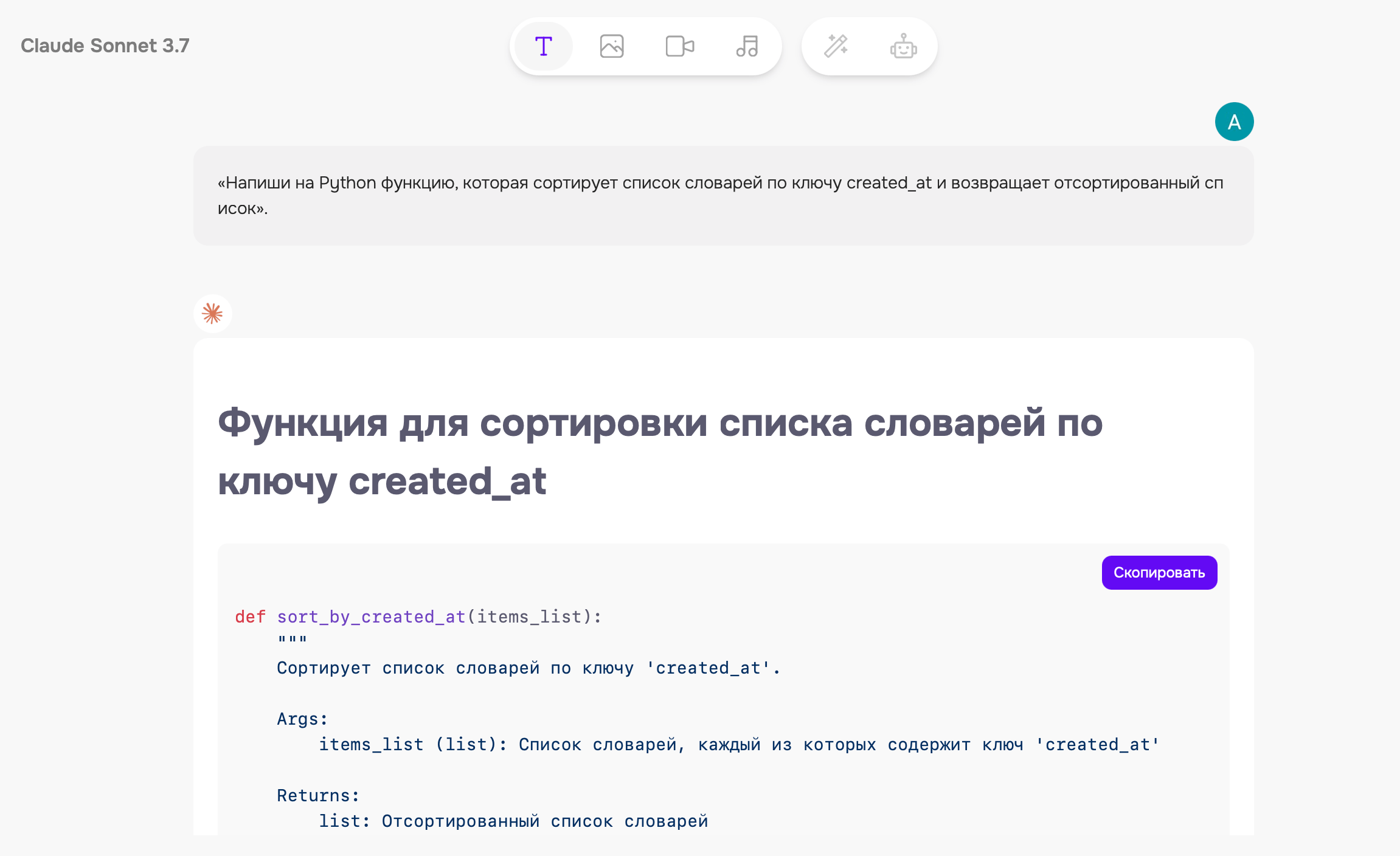The width and height of the screenshot is (1400, 856).
Task: Click the docstring line starting with Сортирует
Action: [x=528, y=668]
